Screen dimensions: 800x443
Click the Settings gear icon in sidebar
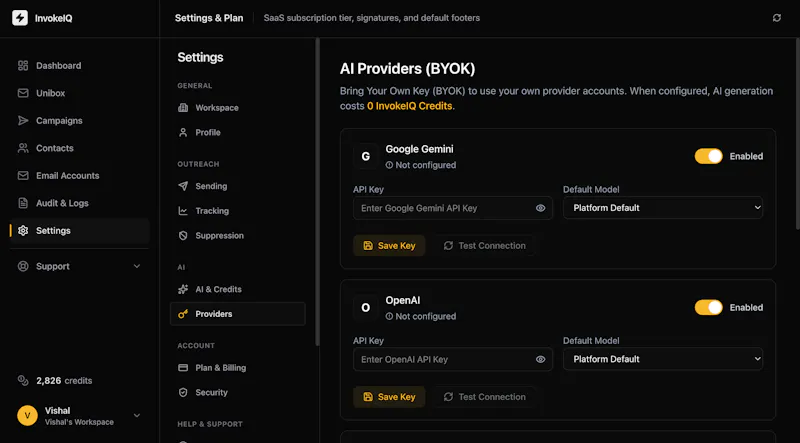23,231
